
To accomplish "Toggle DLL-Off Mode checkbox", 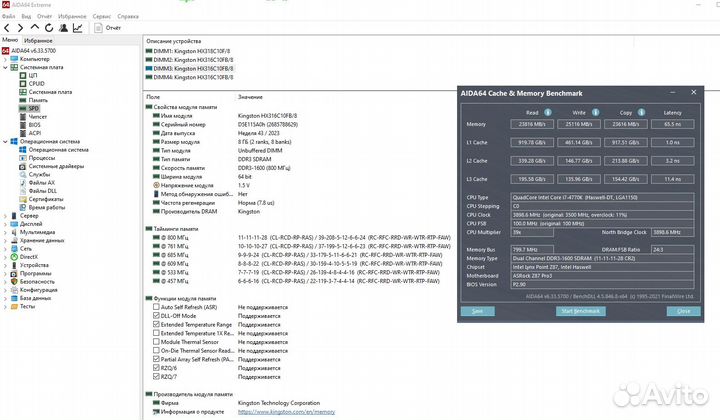I will 156,315.
